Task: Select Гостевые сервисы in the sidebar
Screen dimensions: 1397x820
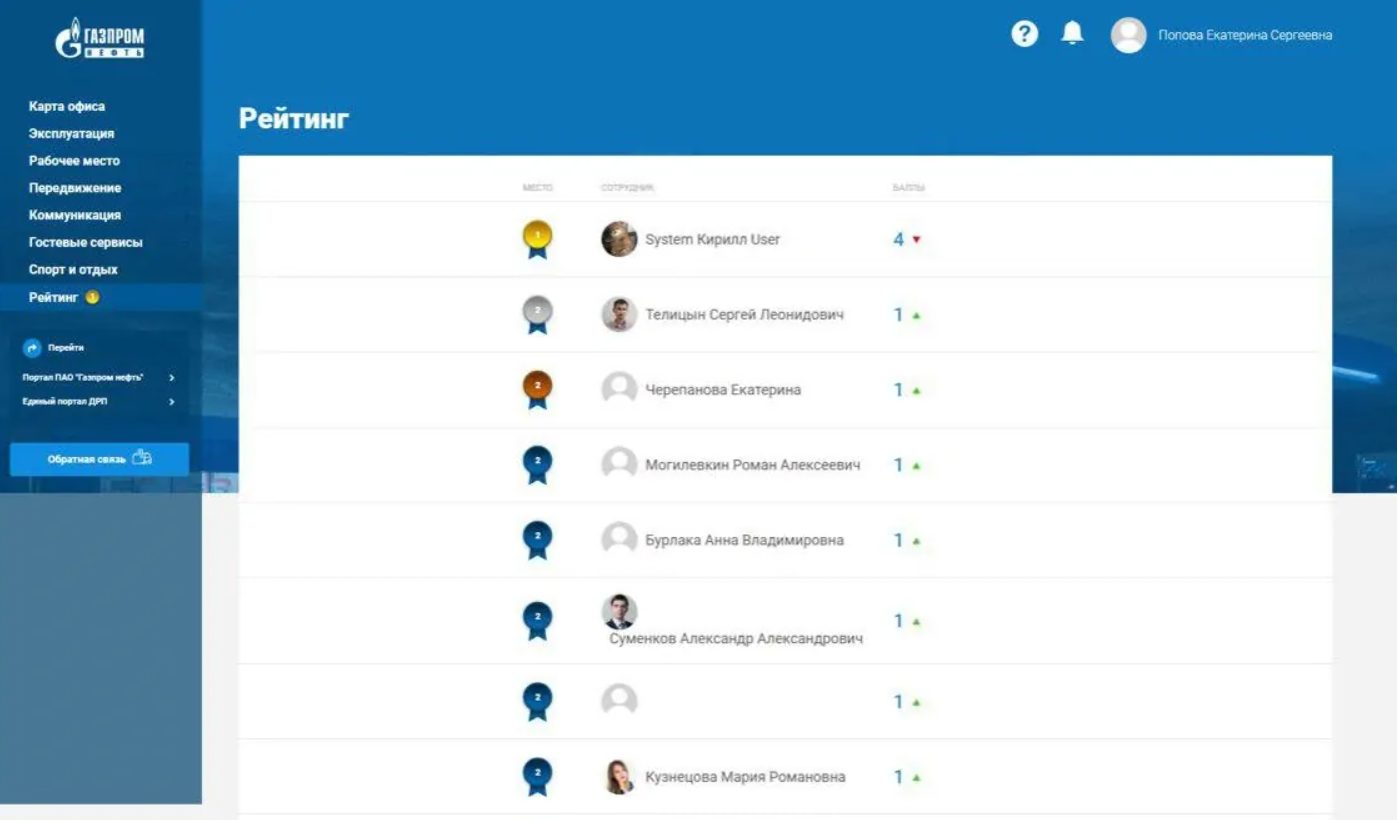Action: coord(85,242)
